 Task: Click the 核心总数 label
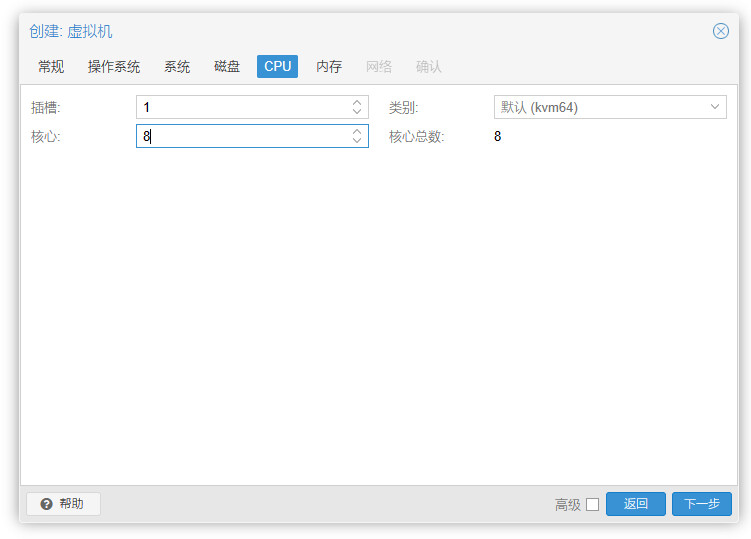point(417,137)
